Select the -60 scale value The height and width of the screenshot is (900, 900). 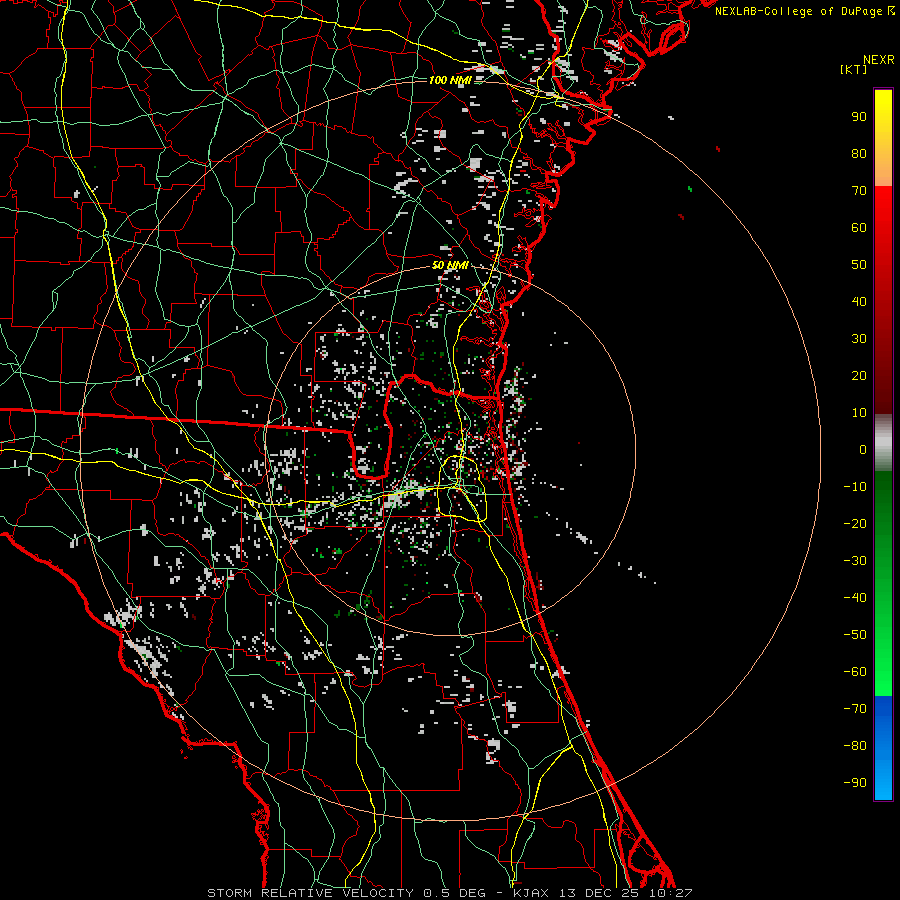pyautogui.click(x=855, y=672)
